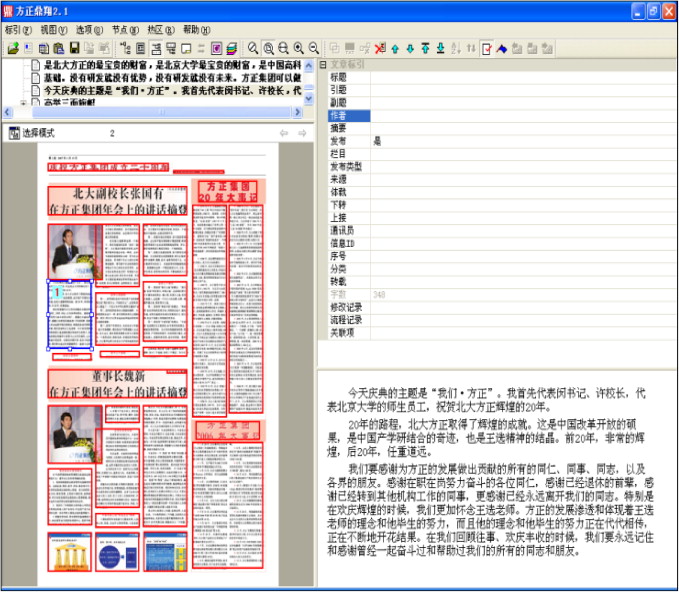This screenshot has height=592, width=679.
Task: Select tree item starting with 基础。没有研发
Action: pyautogui.click(x=172, y=78)
